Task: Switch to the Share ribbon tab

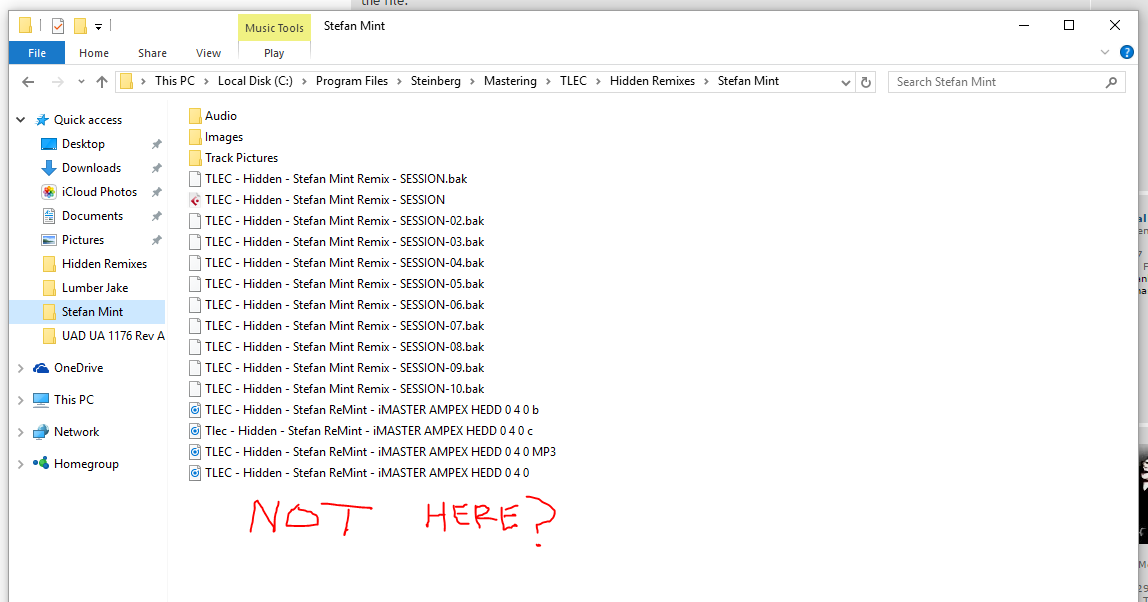Action: [x=152, y=53]
